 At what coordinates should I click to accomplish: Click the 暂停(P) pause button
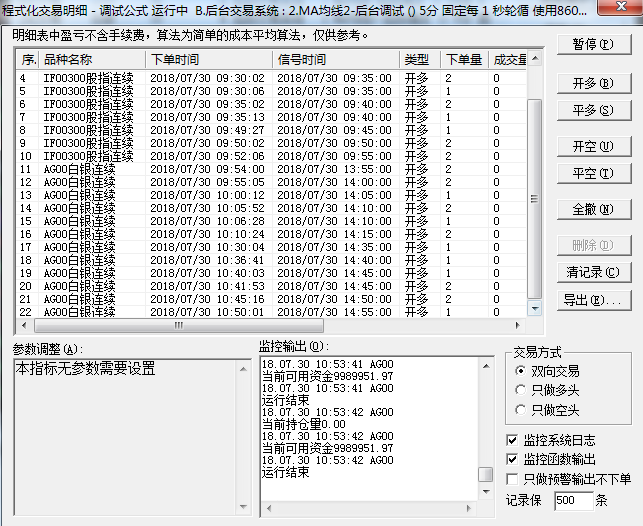point(593,44)
